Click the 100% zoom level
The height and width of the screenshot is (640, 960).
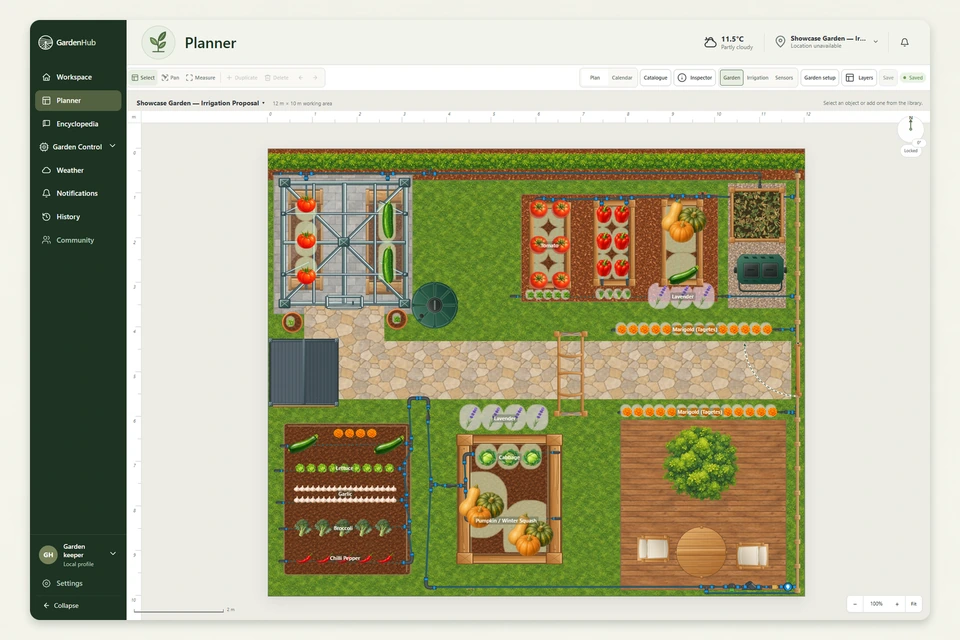[876, 604]
